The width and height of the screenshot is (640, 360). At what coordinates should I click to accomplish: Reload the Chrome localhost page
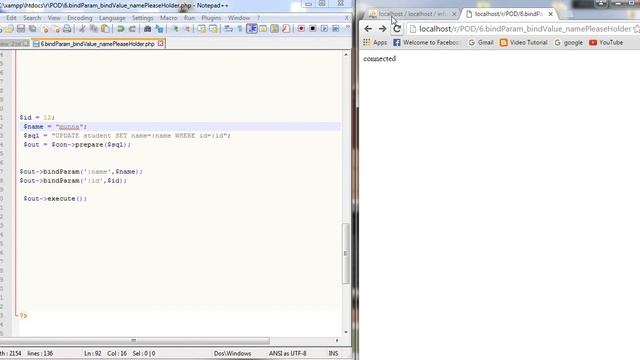pos(397,29)
